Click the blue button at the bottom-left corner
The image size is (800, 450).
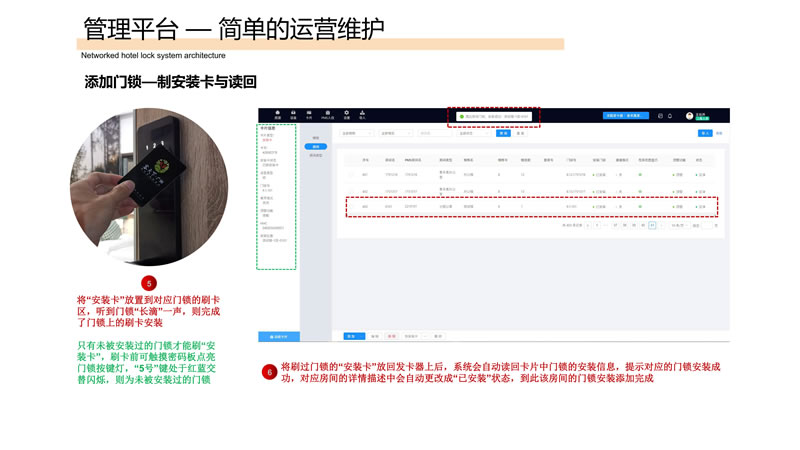279,337
